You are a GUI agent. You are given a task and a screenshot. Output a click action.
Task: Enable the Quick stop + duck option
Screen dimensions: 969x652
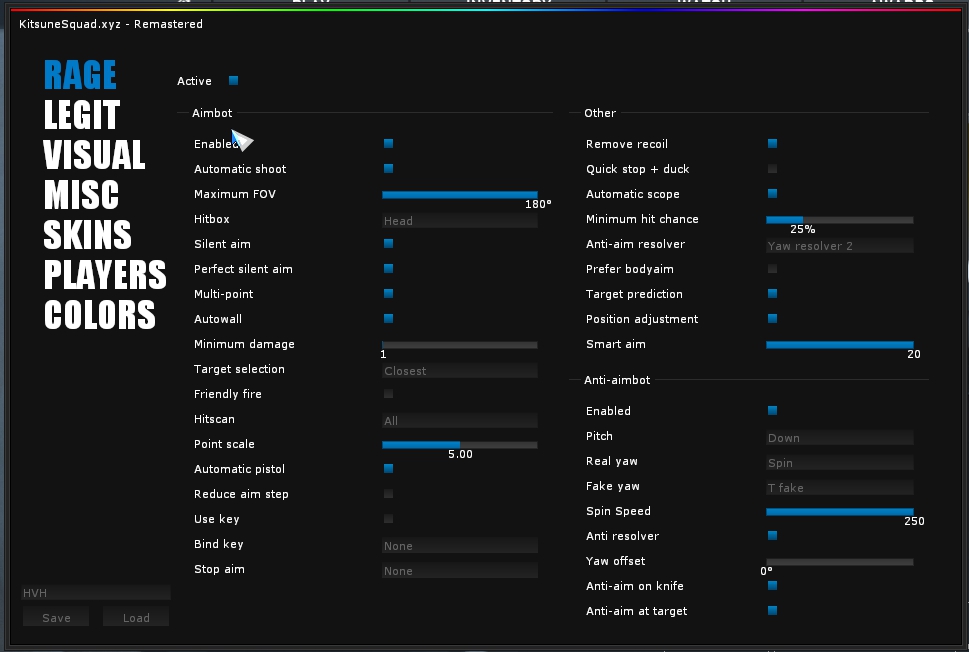click(772, 169)
